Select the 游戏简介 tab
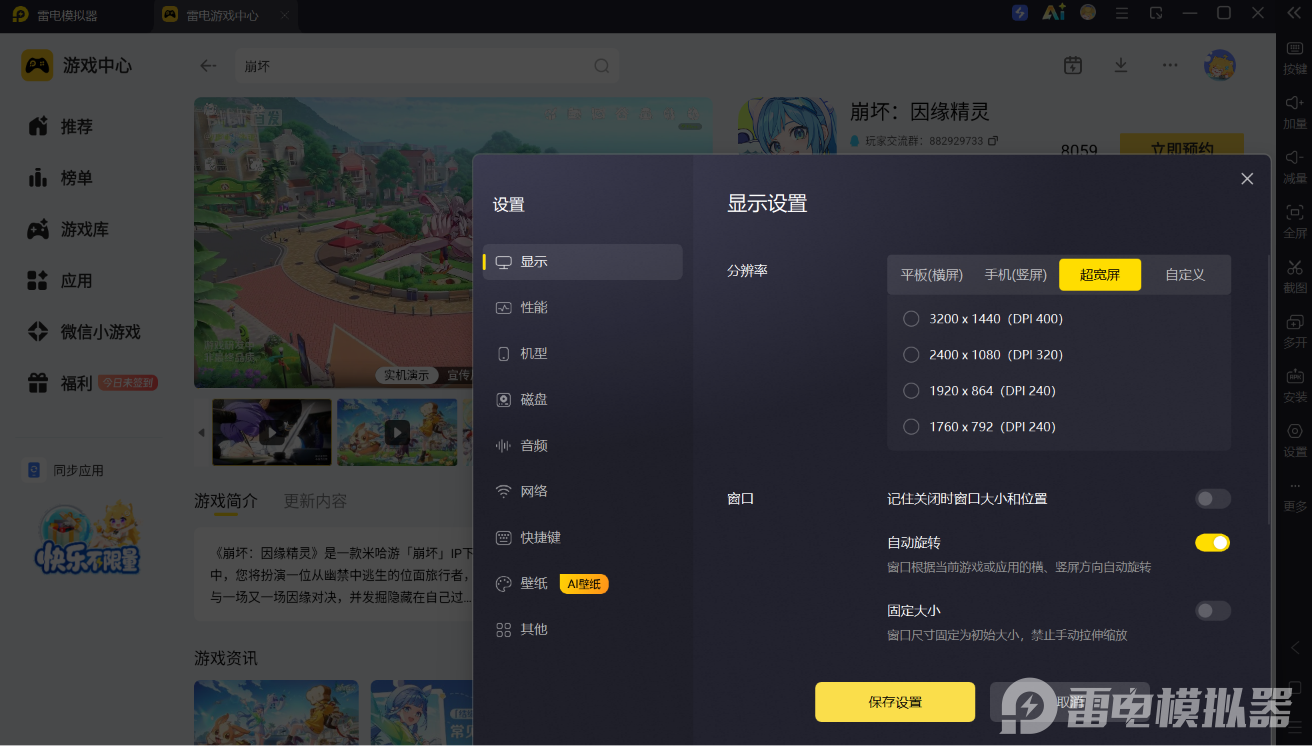 pyautogui.click(x=226, y=501)
